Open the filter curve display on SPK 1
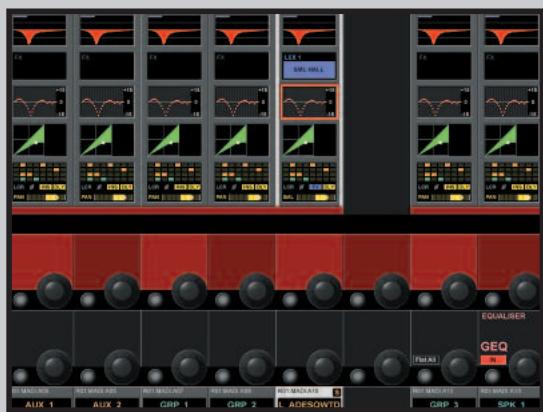The image size is (543, 412). [512, 31]
